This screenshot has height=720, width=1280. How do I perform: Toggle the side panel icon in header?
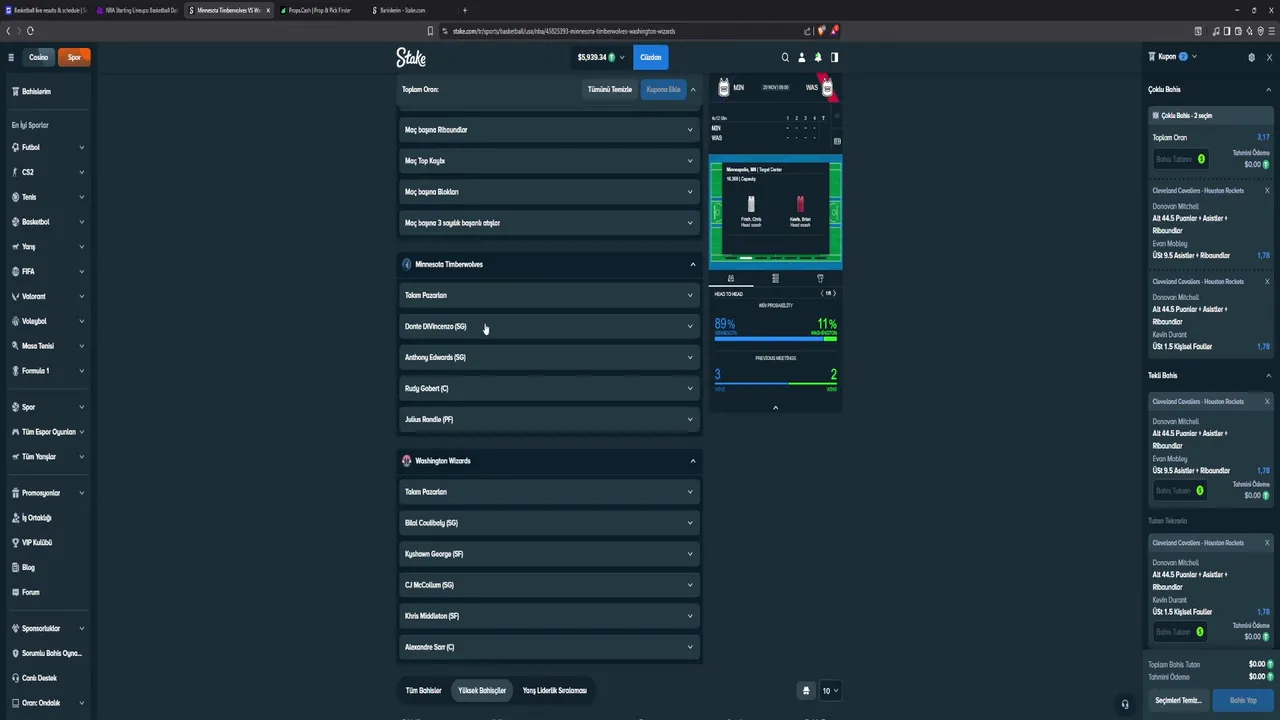click(x=834, y=57)
